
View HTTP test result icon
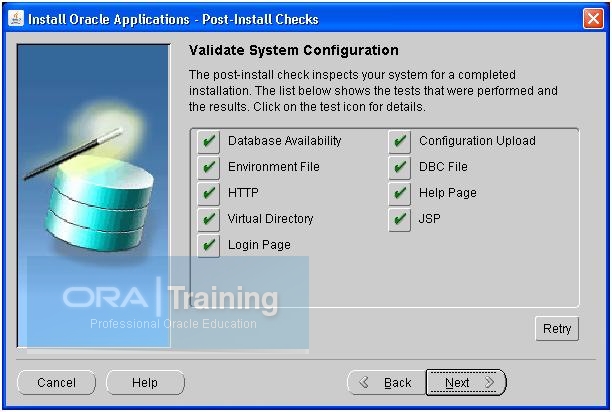pos(208,194)
